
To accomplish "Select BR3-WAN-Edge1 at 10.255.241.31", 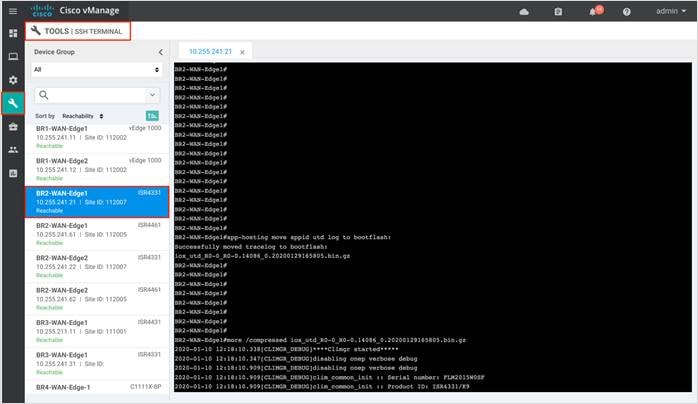I will point(97,364).
